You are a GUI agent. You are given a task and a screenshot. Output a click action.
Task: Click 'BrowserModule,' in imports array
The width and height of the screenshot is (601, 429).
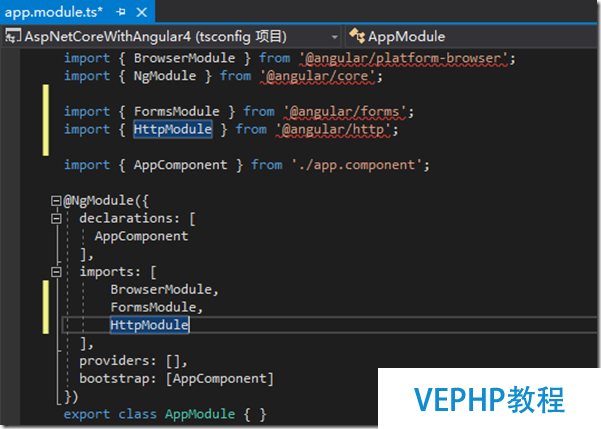point(164,289)
